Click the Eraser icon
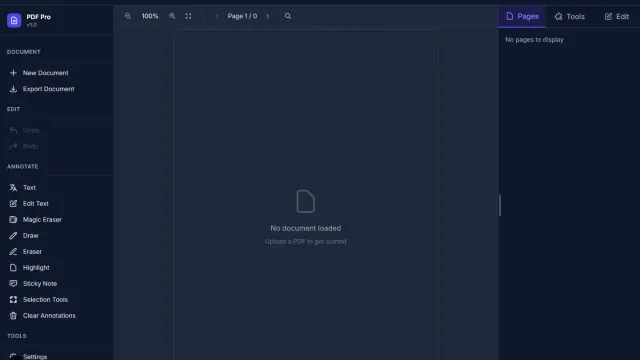Viewport: 640px width, 360px height. pos(13,251)
